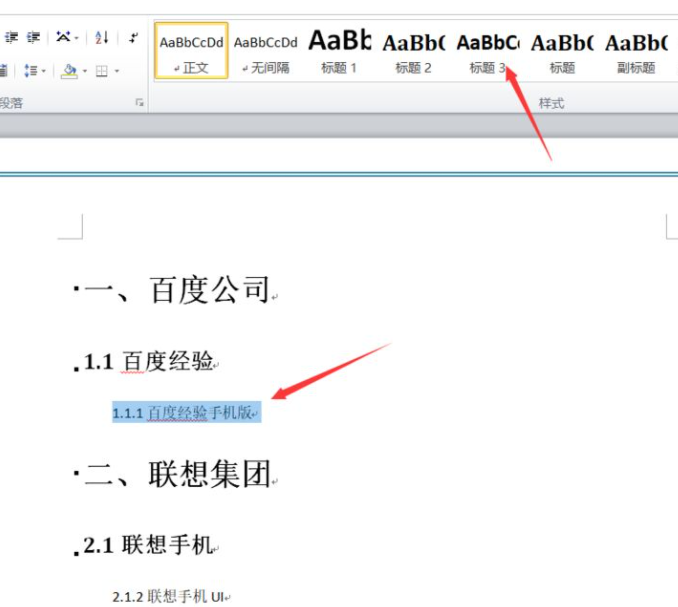Screen dimensions: 678x607
Task: Click the increase indent icon
Action: coord(34,38)
